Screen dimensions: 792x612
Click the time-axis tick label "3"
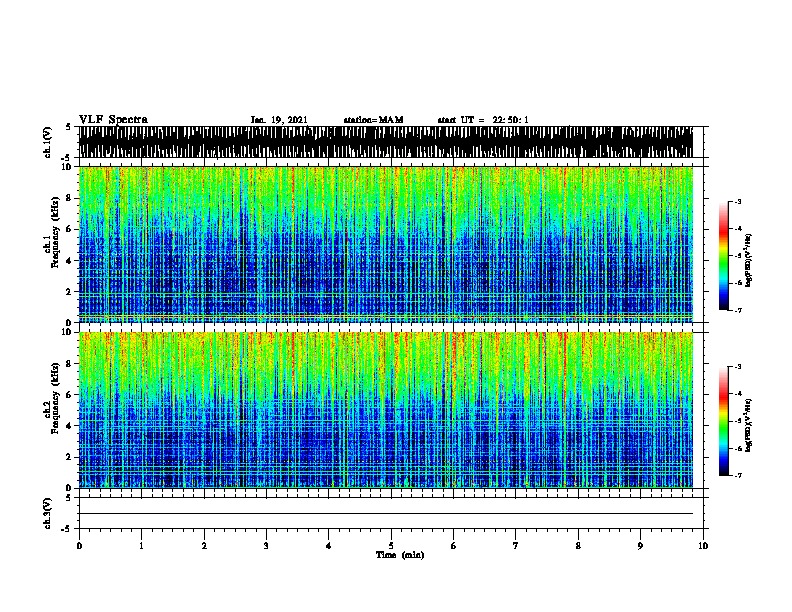point(266,546)
